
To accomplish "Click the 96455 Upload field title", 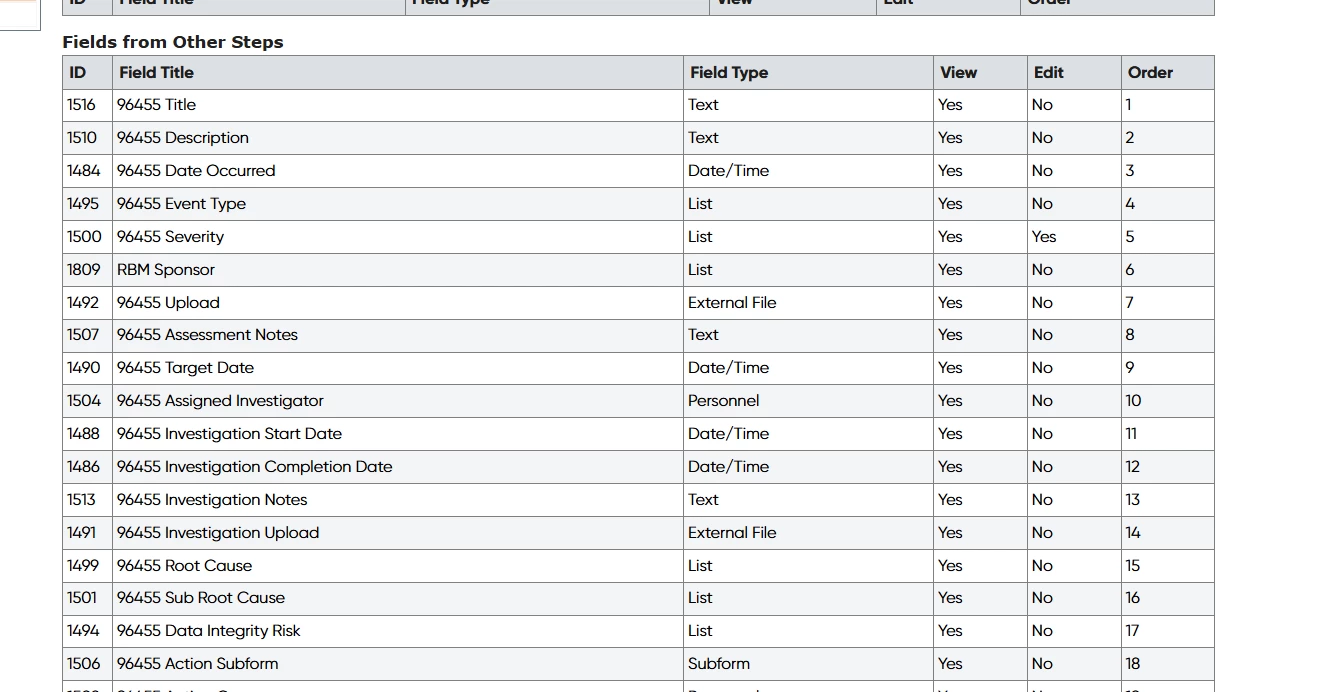I will (168, 303).
